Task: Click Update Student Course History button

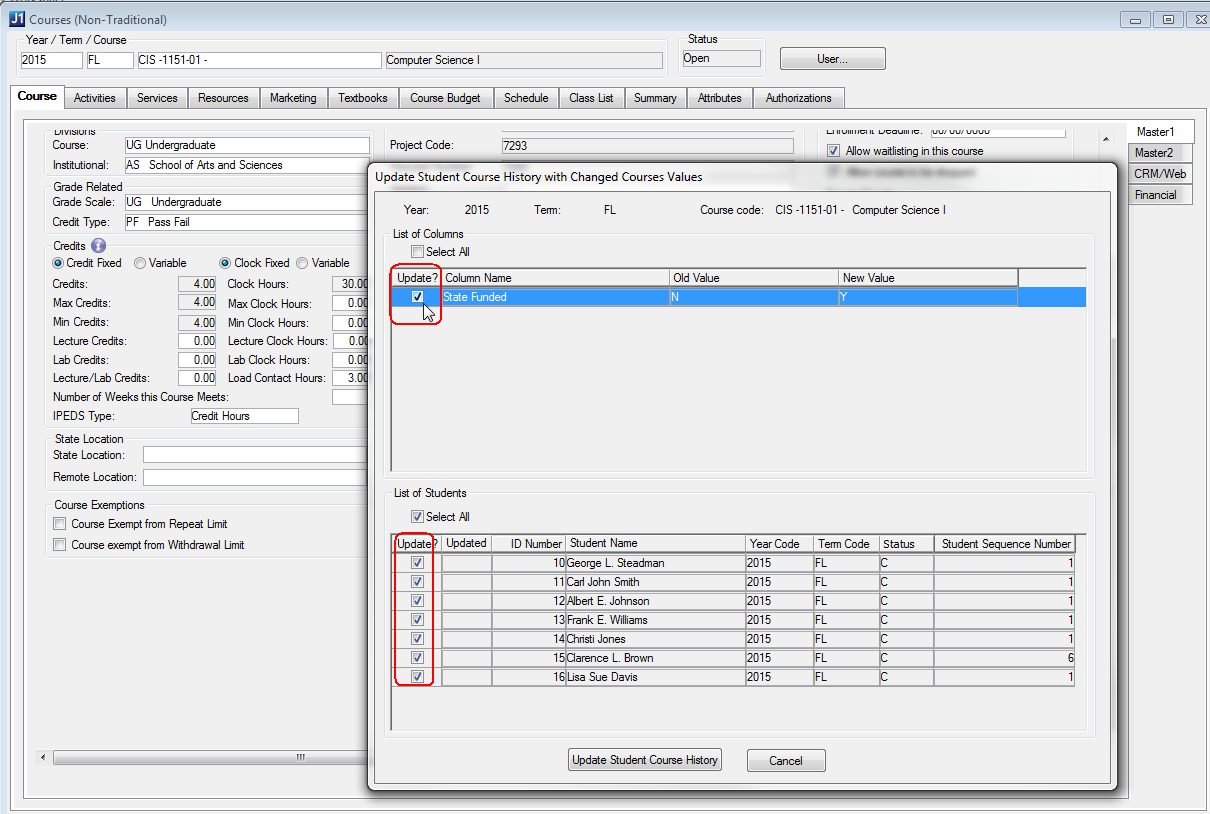Action: [644, 760]
